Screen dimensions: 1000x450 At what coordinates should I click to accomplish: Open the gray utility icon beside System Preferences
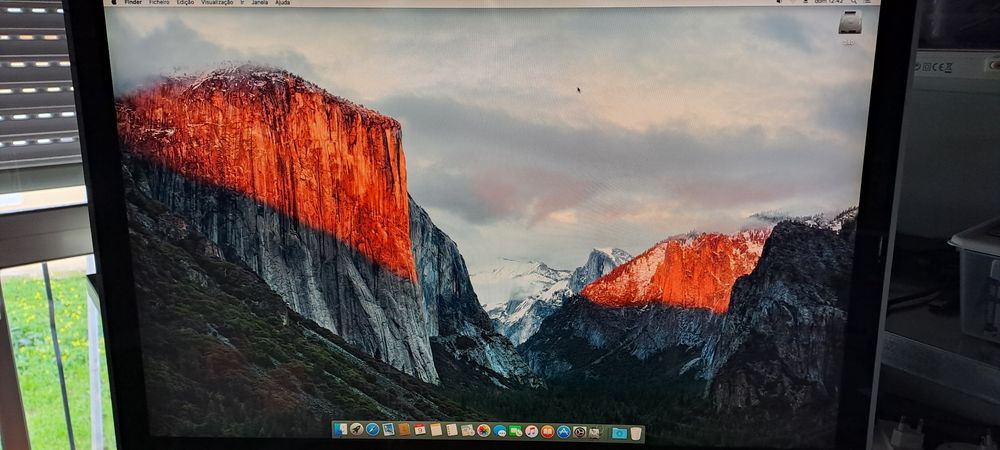pyautogui.click(x=594, y=433)
